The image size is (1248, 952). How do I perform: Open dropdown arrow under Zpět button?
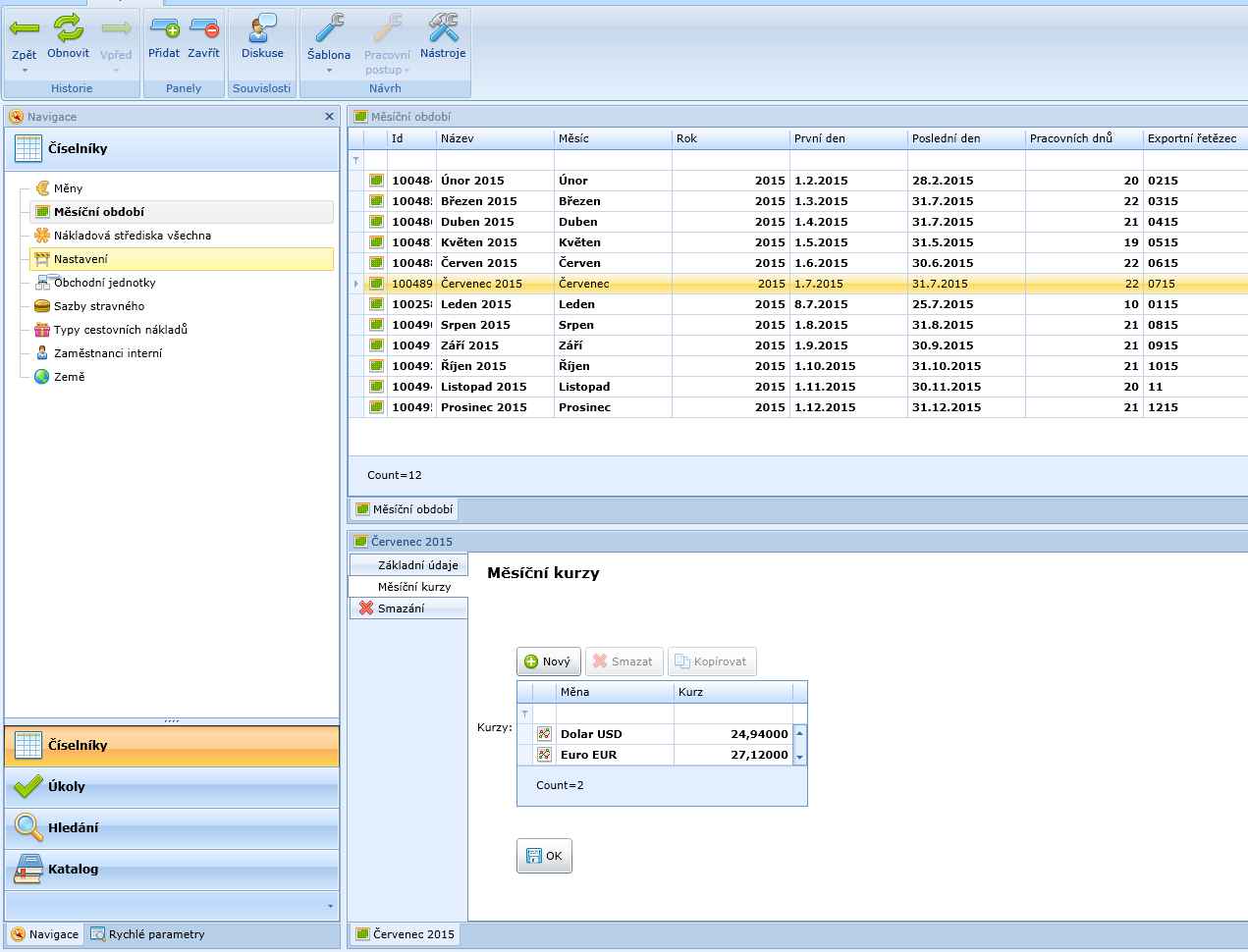pos(25,71)
